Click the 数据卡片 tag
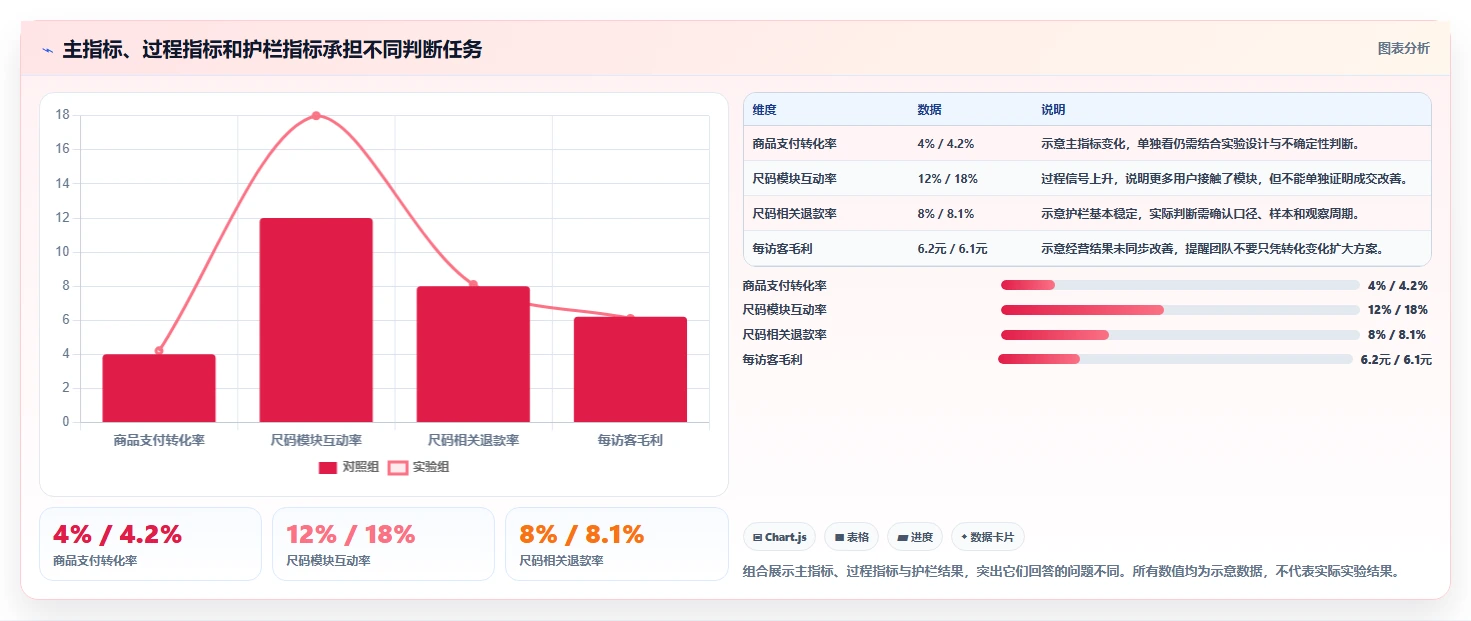The image size is (1471, 621). click(988, 537)
